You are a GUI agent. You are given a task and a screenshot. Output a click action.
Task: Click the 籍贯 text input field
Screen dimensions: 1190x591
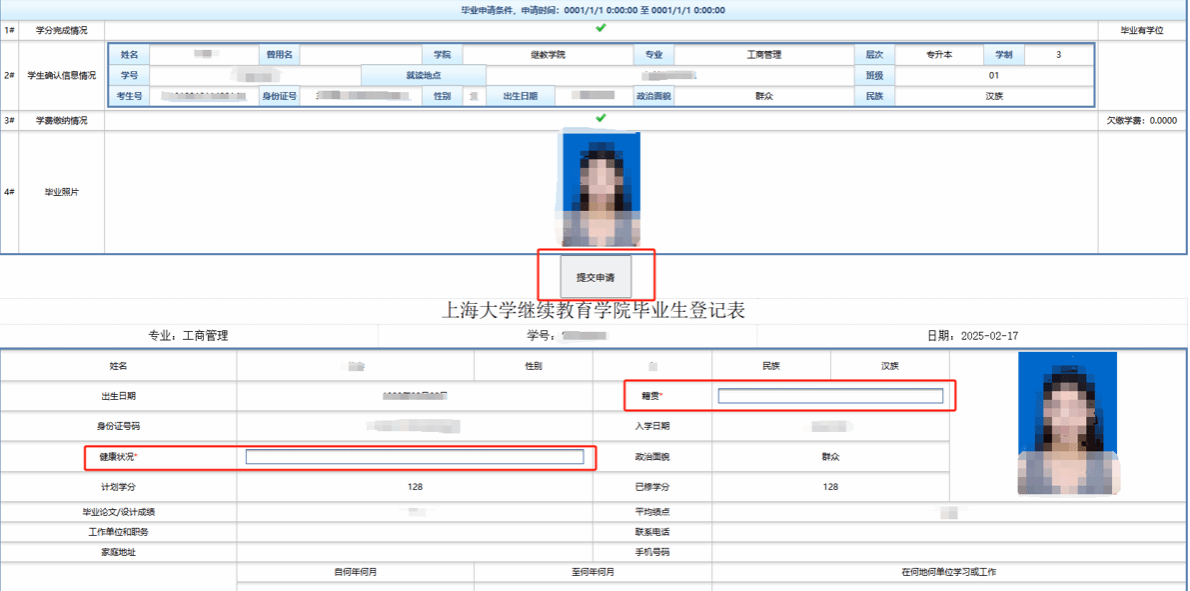[x=830, y=397]
